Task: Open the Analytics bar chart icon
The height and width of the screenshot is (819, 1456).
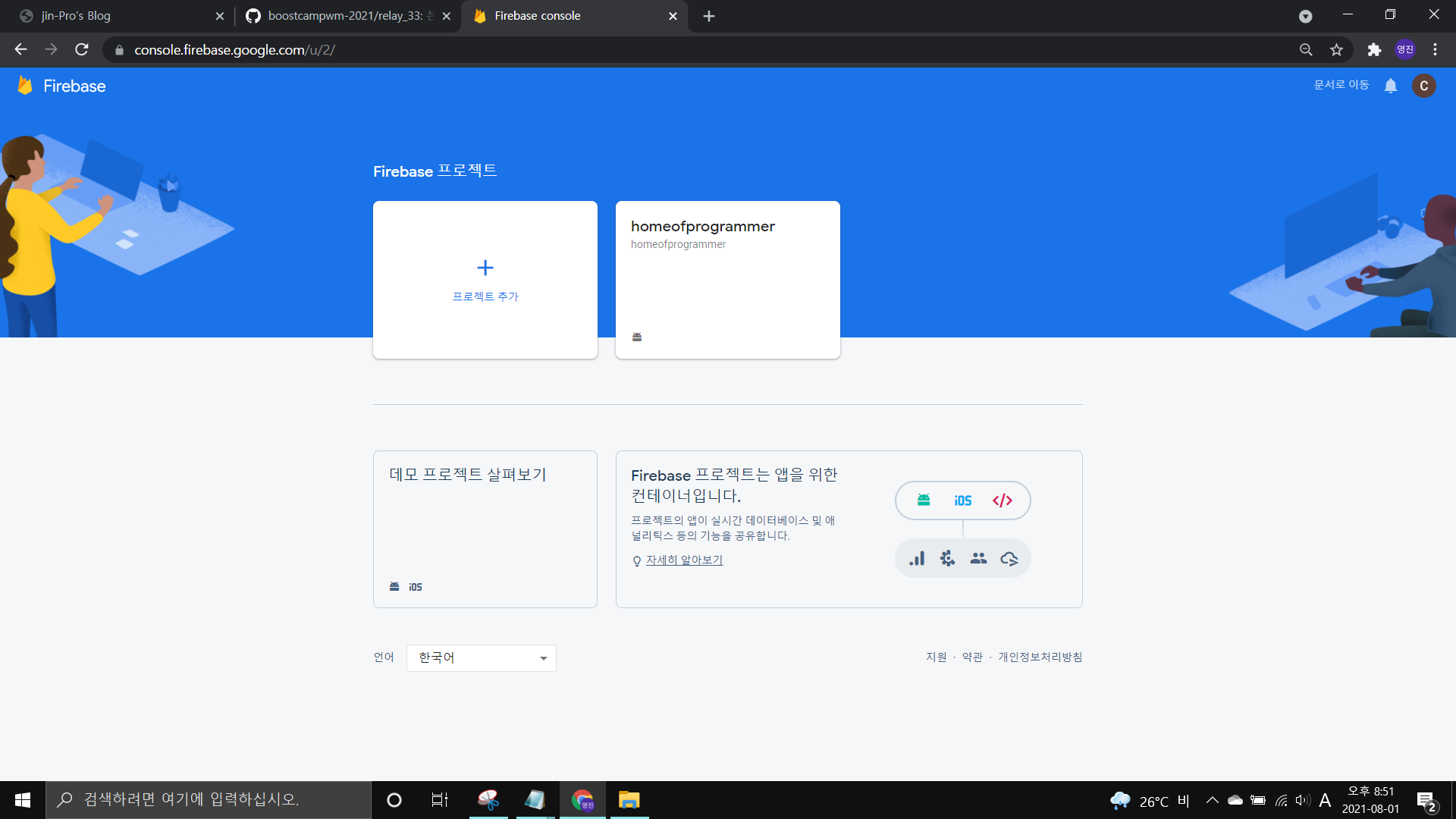Action: (917, 558)
